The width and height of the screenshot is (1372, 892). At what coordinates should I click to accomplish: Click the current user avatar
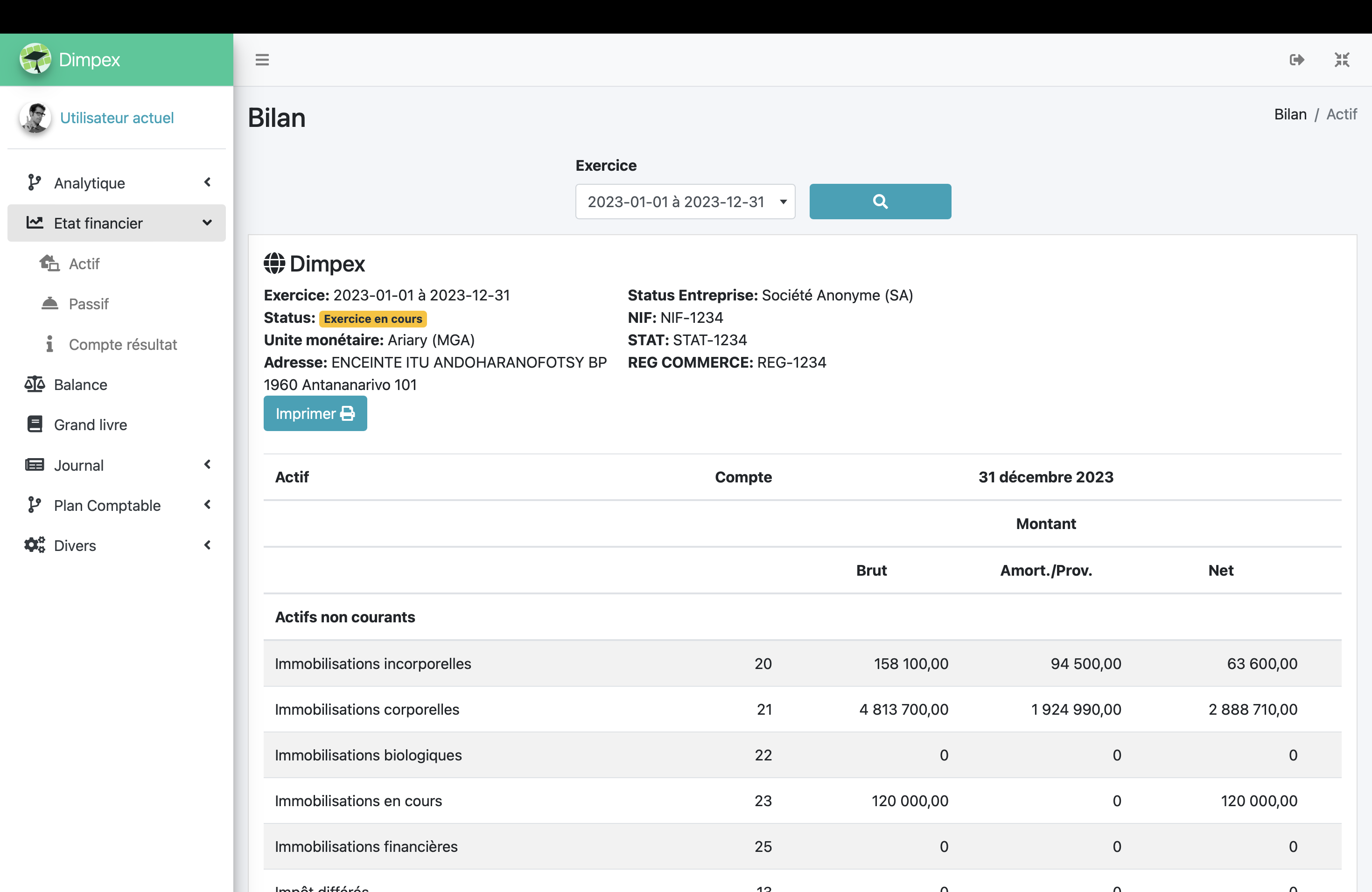36,118
